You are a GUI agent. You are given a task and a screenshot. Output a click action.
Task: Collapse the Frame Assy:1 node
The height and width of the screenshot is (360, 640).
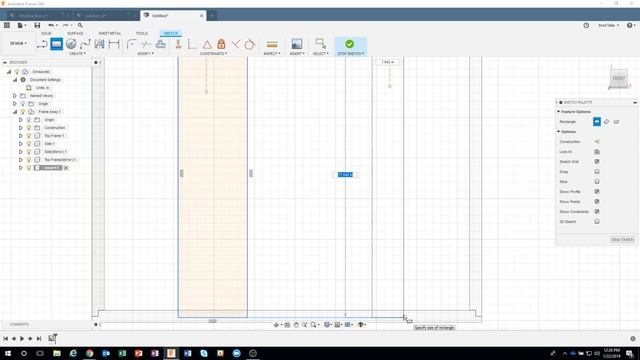[x=15, y=111]
